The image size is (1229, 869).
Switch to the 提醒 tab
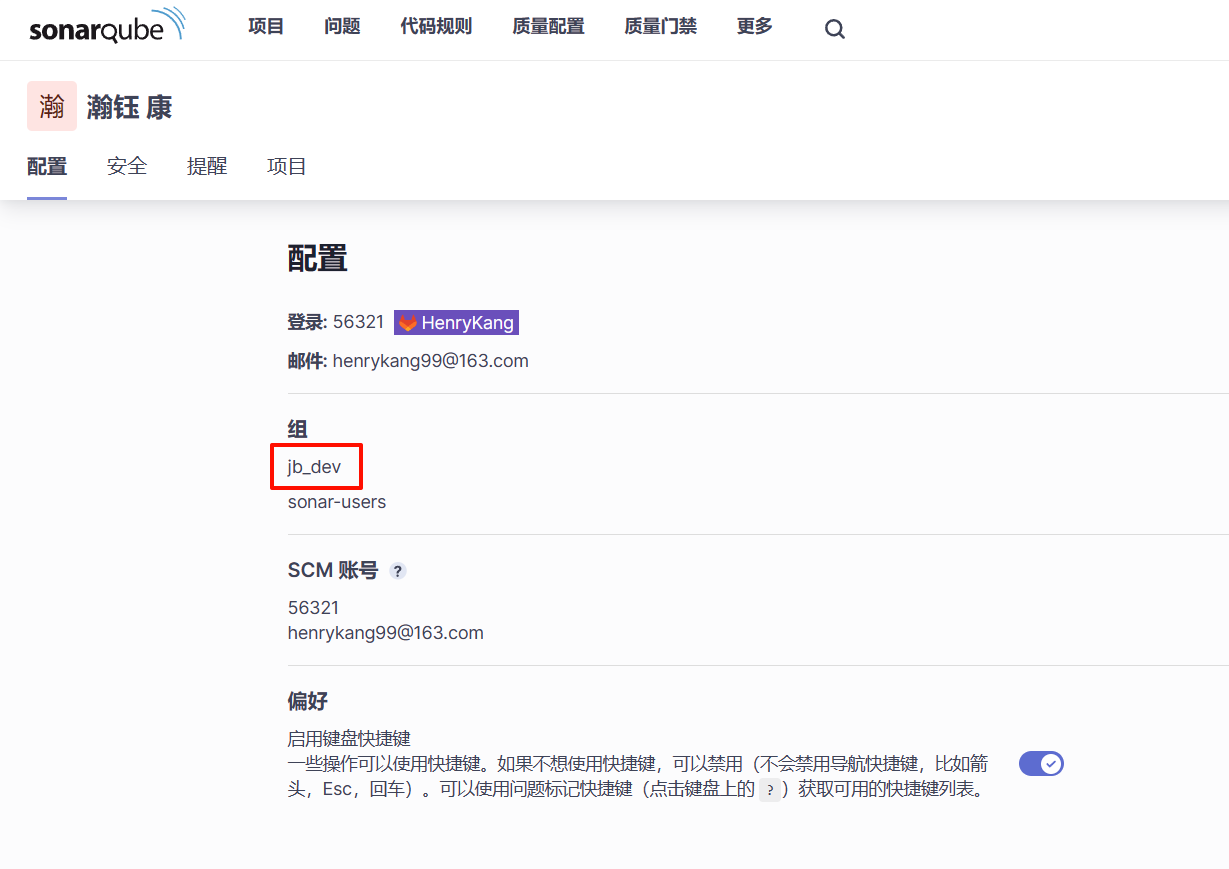pos(207,167)
